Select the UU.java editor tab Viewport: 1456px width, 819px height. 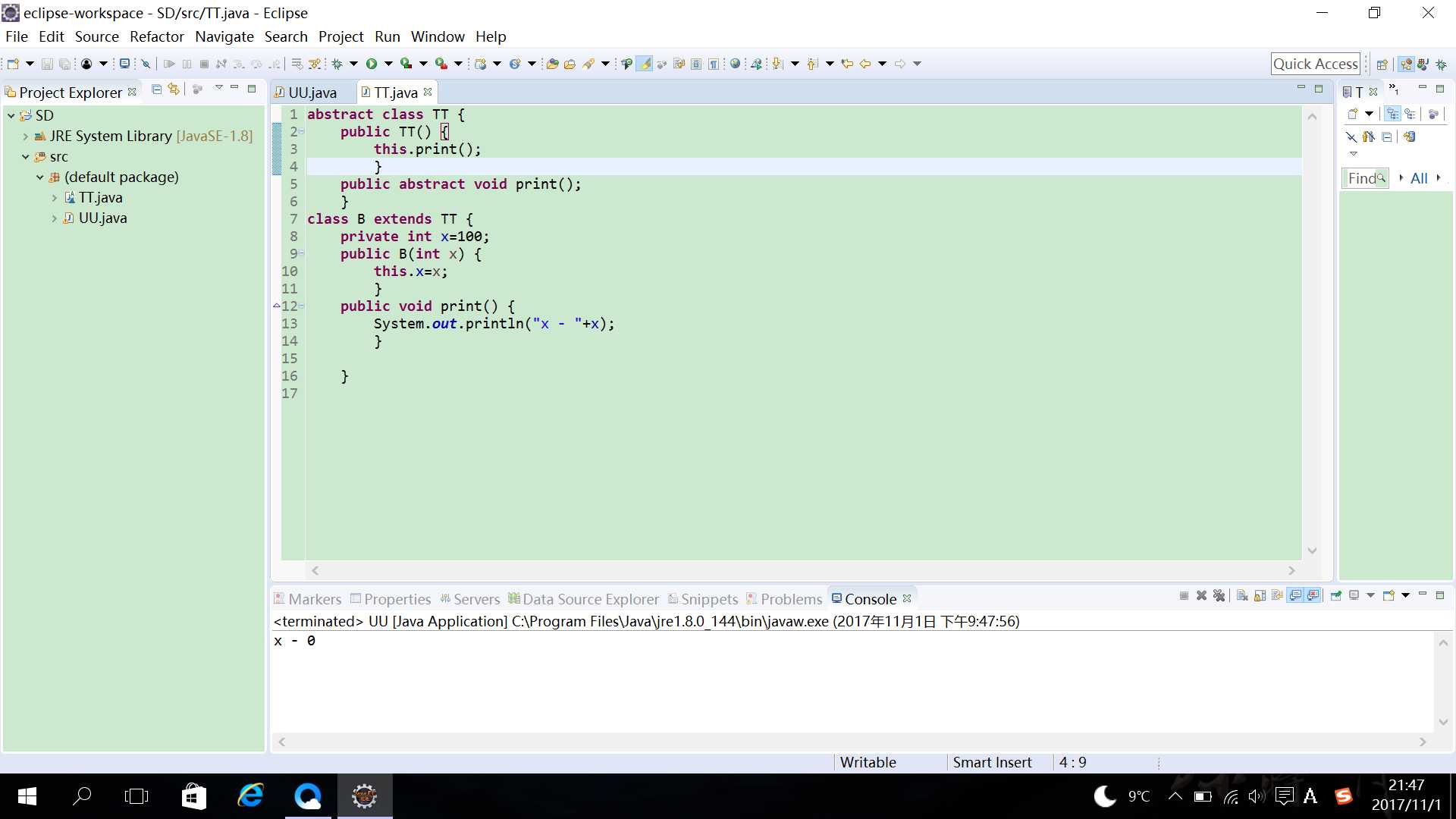tap(312, 92)
